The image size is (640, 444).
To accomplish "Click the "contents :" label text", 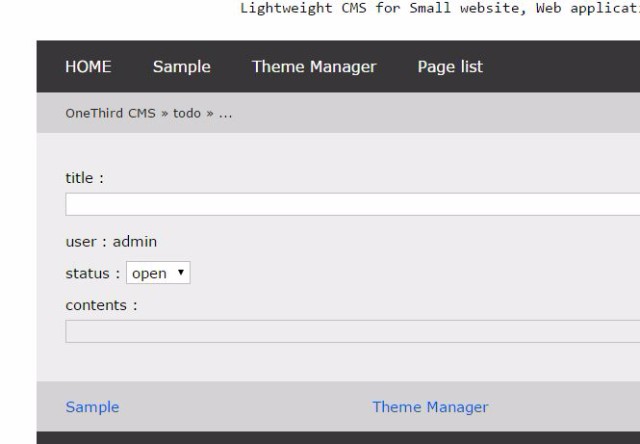I will (101, 305).
